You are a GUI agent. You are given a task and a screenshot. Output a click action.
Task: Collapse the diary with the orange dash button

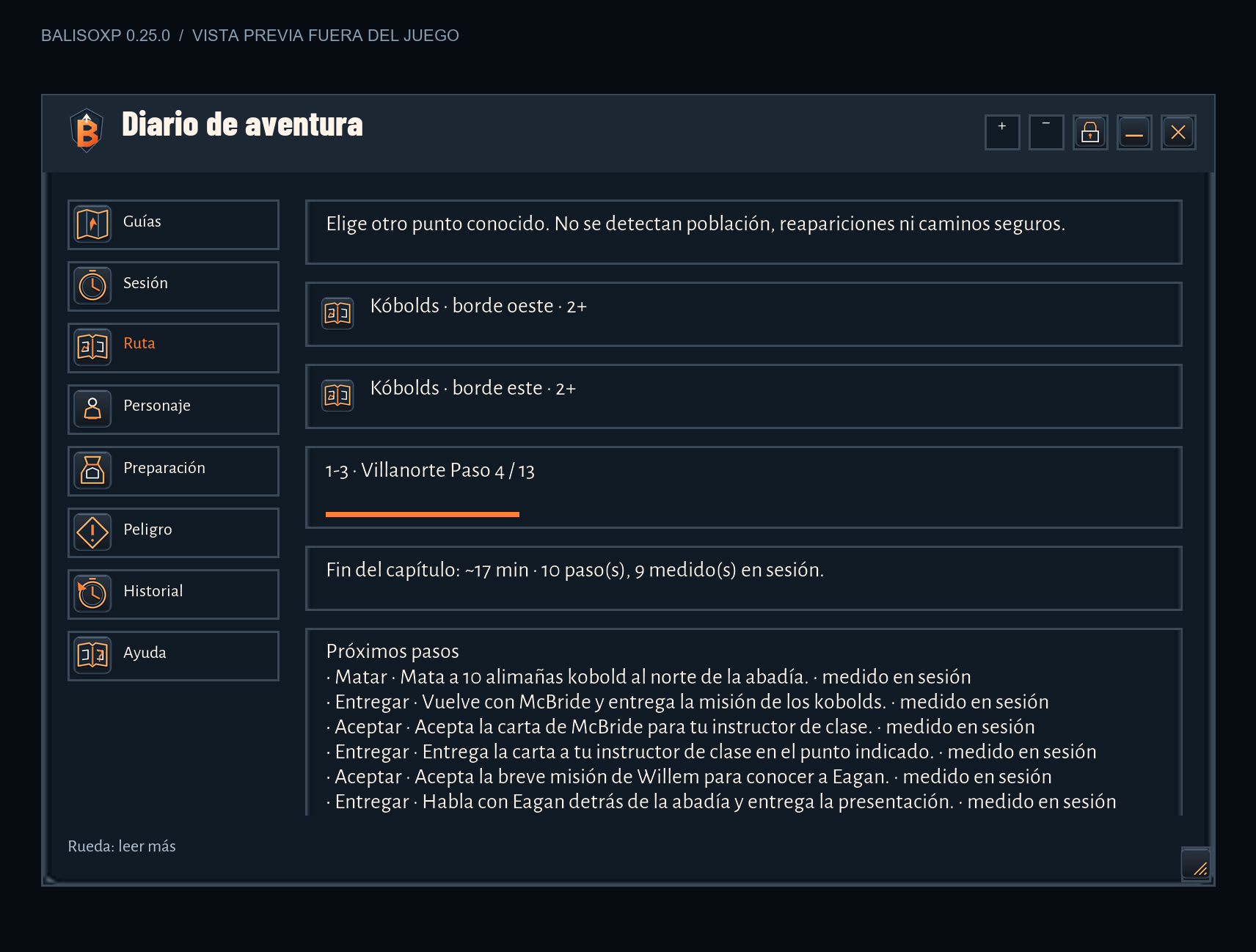click(1134, 133)
